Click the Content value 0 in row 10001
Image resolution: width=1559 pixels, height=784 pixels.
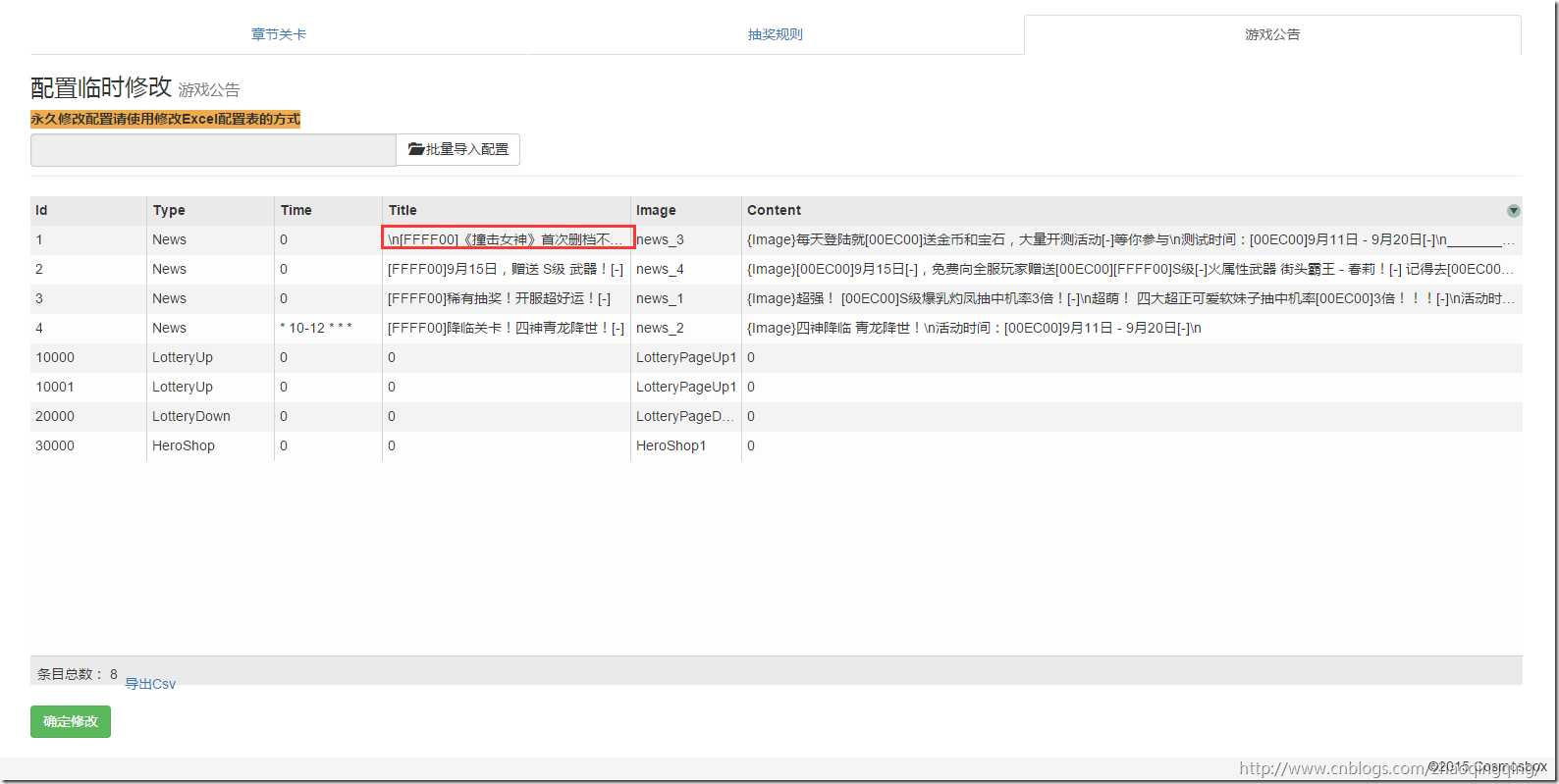(x=1132, y=387)
